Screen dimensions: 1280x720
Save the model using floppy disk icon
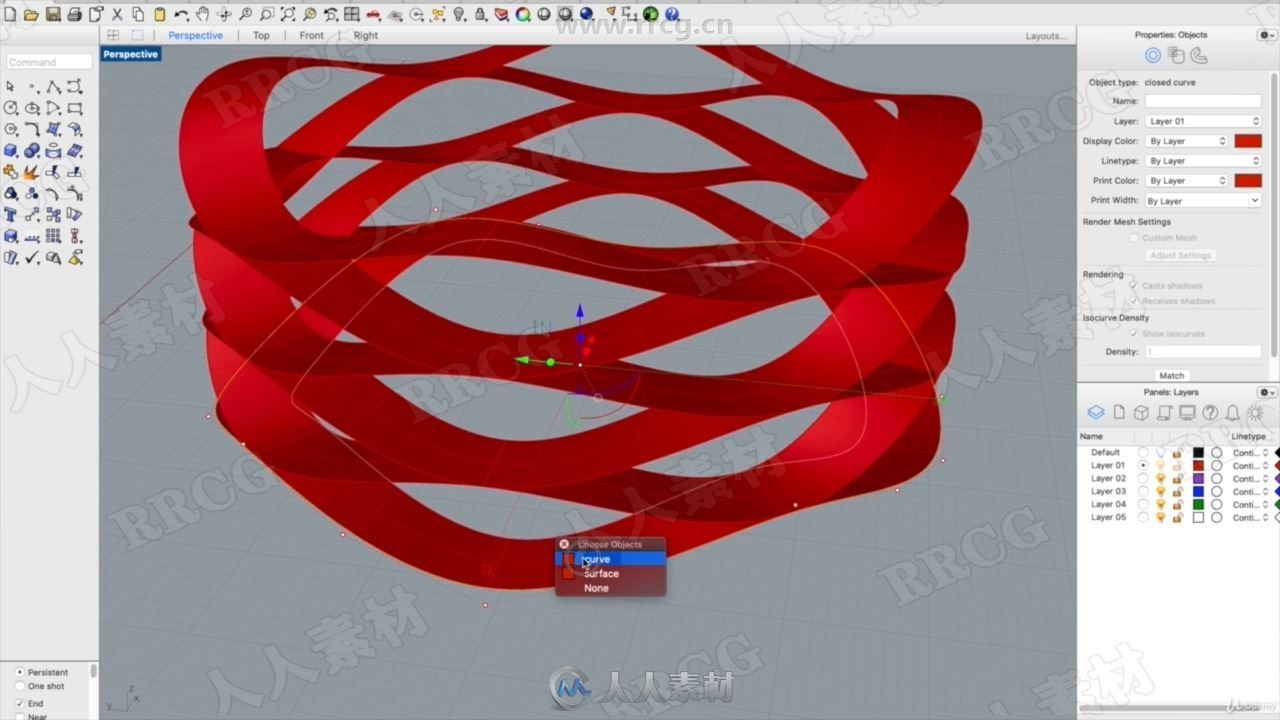tap(53, 14)
